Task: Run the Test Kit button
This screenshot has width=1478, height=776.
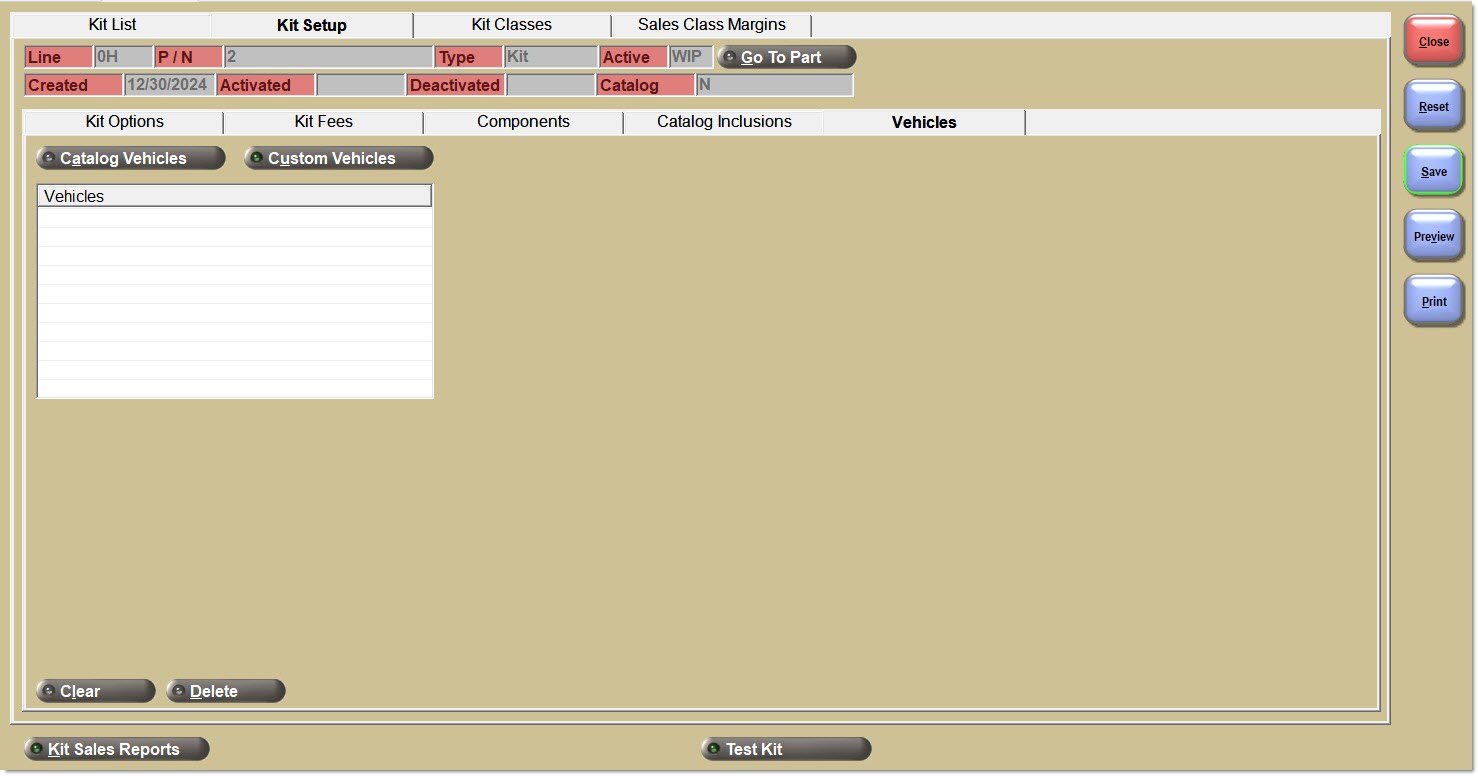Action: [x=785, y=750]
